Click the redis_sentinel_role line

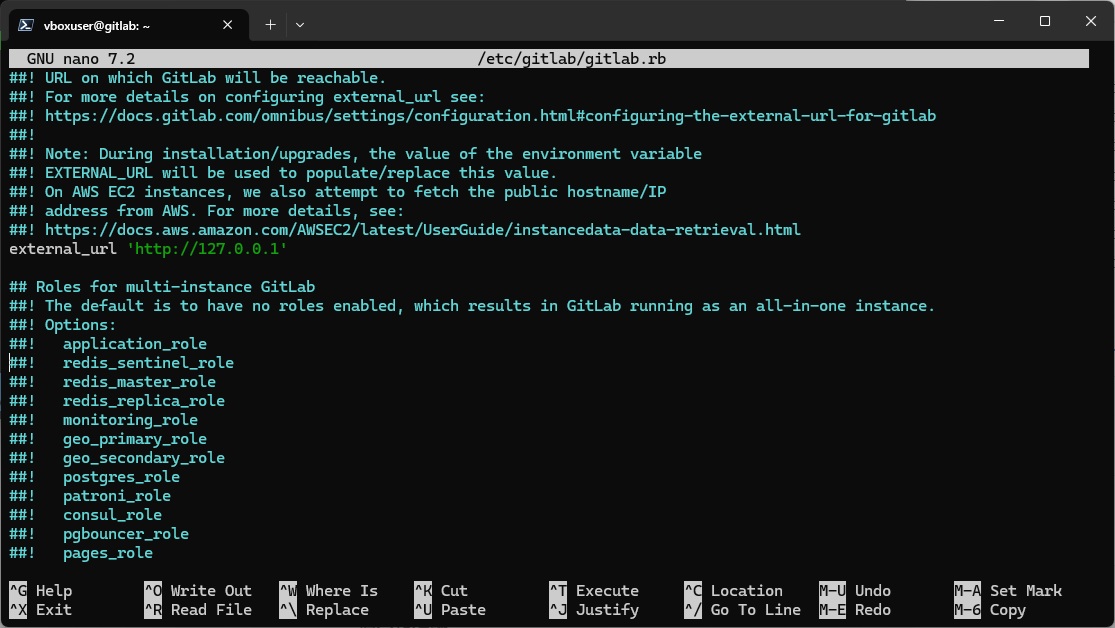pyautogui.click(x=122, y=363)
